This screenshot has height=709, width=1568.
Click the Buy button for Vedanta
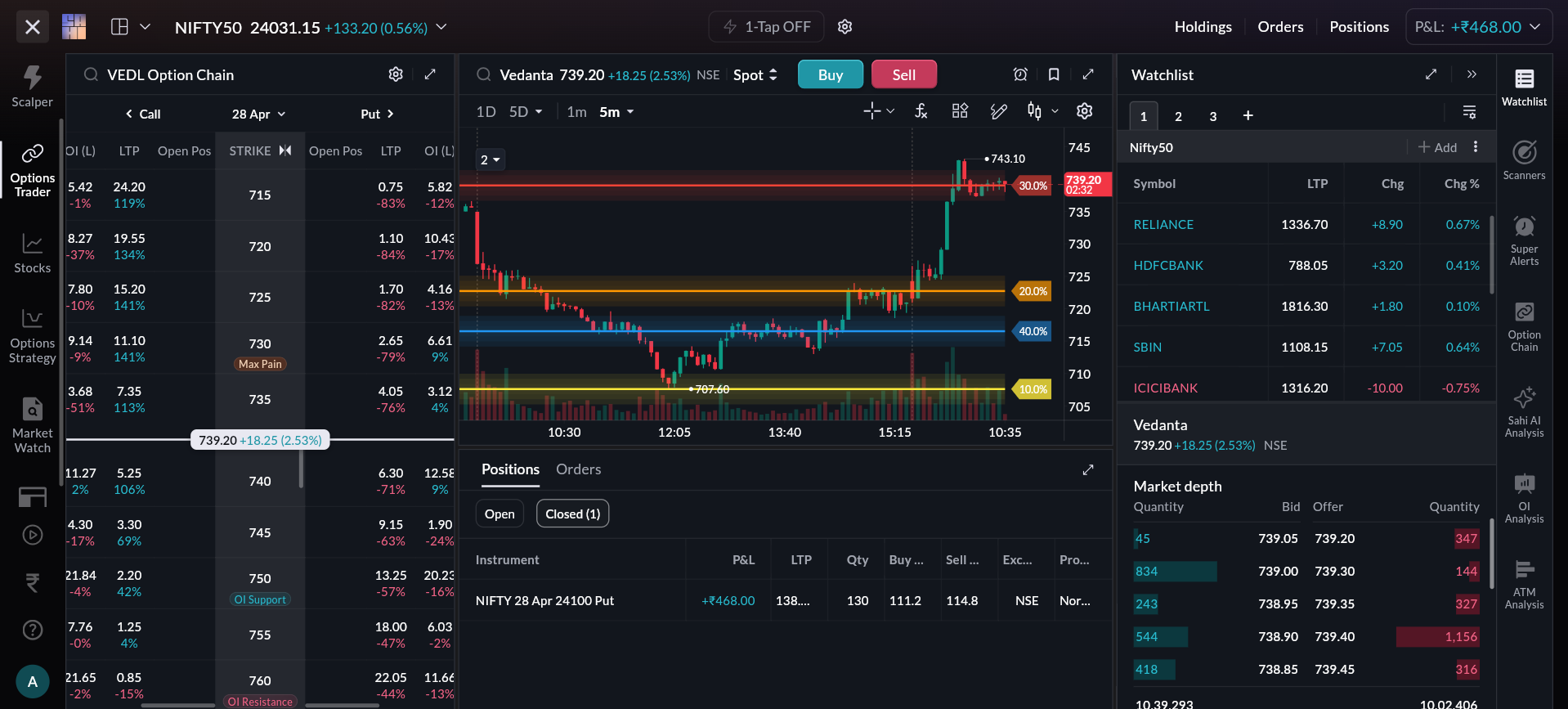tap(831, 74)
